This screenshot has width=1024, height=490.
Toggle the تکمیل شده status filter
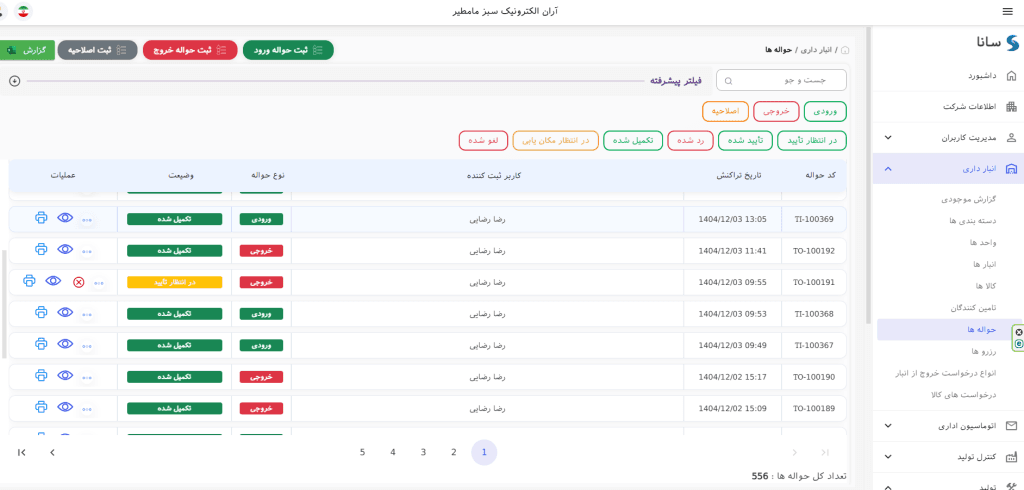tap(633, 140)
